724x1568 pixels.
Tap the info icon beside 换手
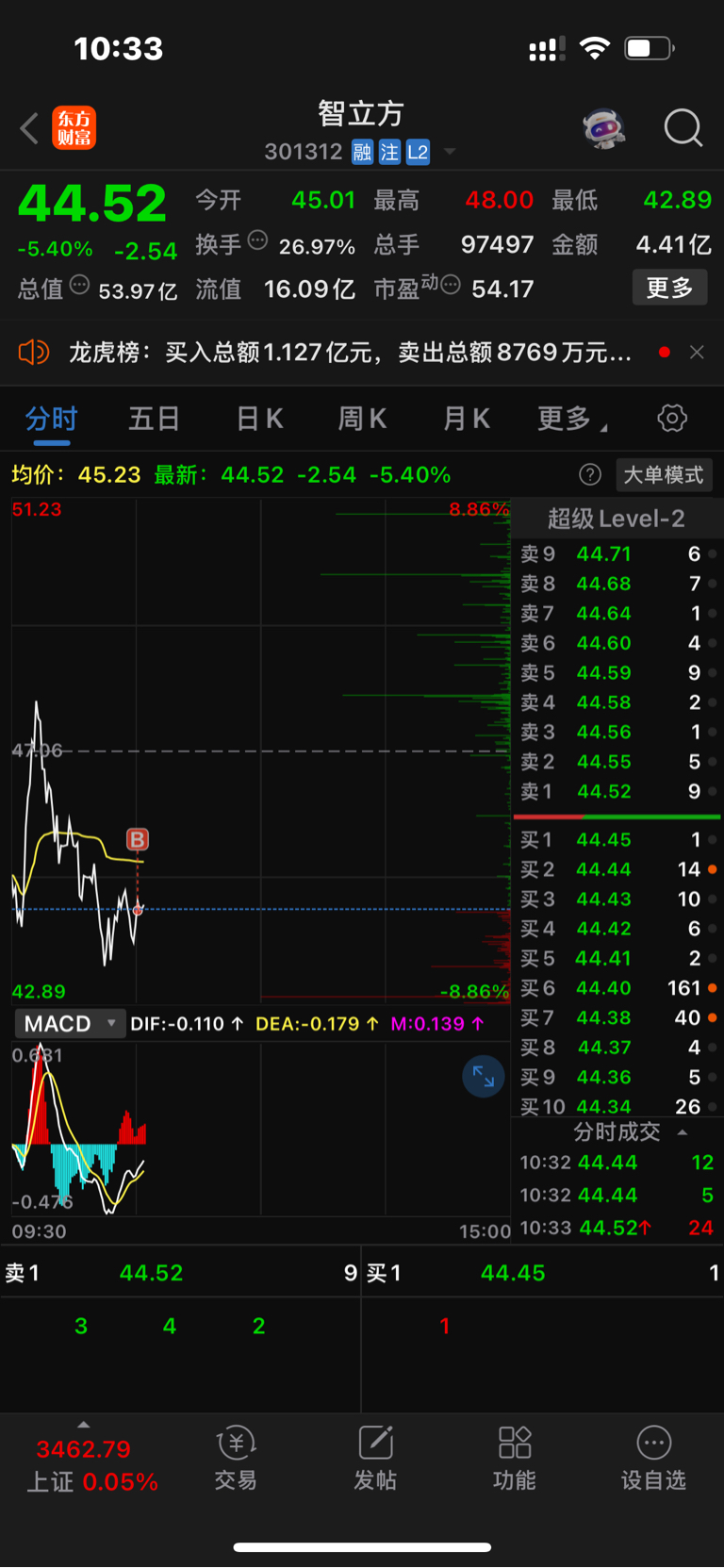(x=257, y=240)
